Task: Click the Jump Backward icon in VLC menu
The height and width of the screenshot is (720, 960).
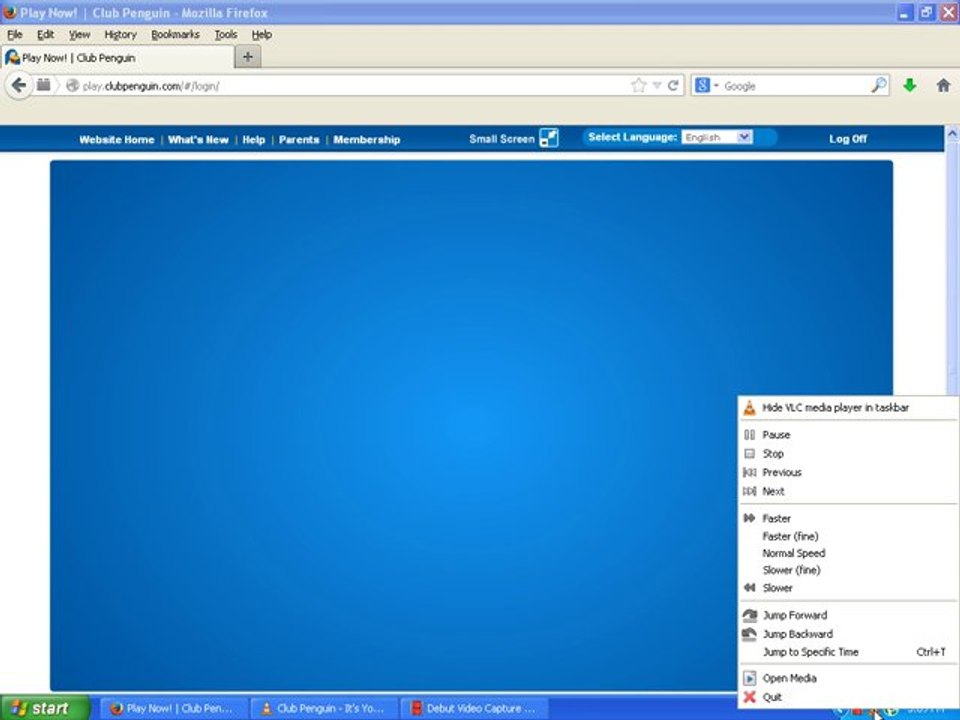Action: [x=749, y=634]
